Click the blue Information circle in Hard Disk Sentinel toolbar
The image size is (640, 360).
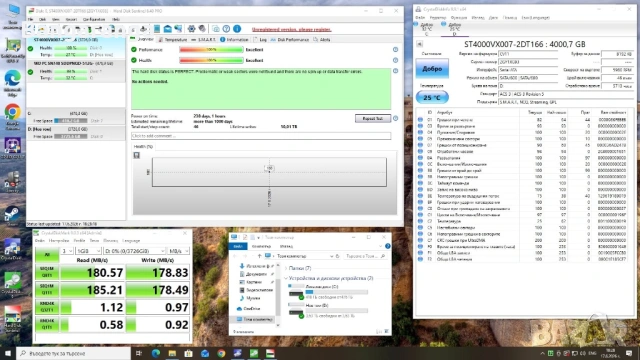[x=237, y=29]
